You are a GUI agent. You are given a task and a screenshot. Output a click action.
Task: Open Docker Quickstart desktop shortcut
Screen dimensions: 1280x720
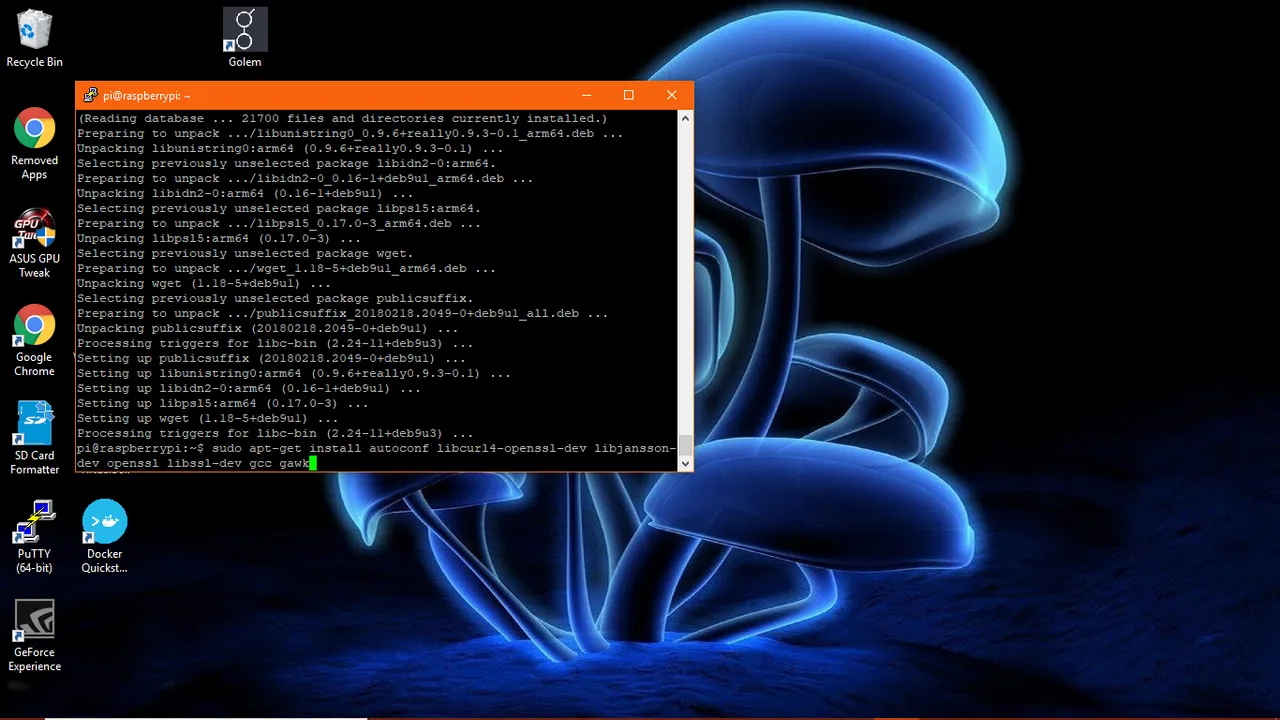(104, 537)
